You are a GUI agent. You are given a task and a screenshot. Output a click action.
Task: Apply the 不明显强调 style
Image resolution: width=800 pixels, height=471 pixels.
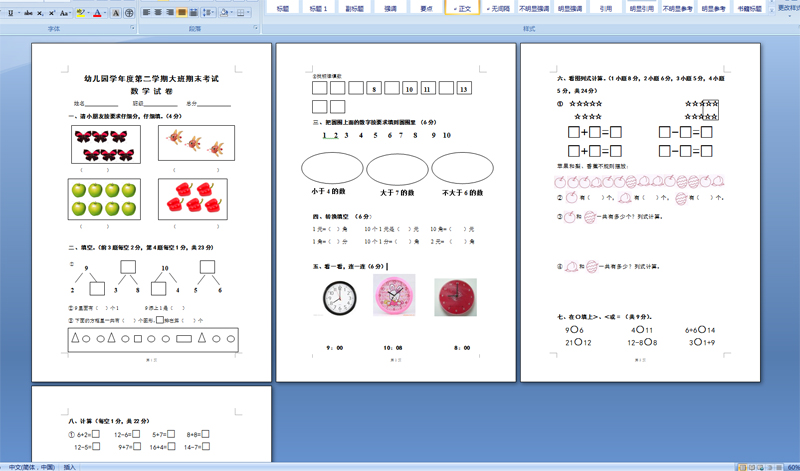[534, 7]
